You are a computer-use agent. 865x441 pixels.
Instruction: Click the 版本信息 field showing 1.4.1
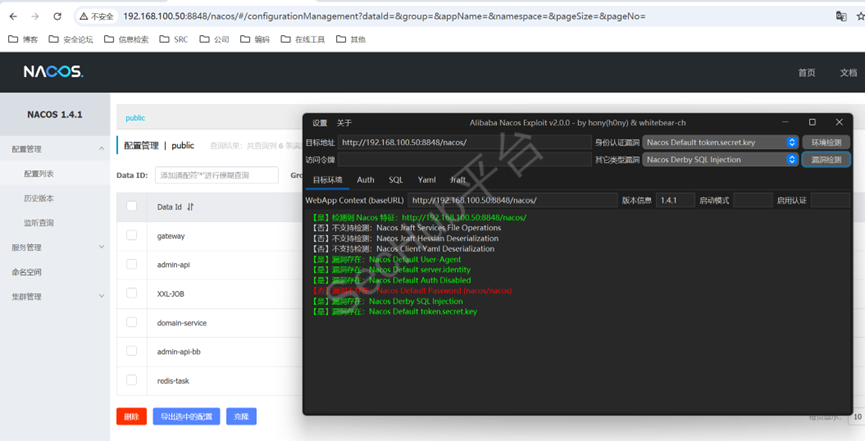click(x=675, y=200)
